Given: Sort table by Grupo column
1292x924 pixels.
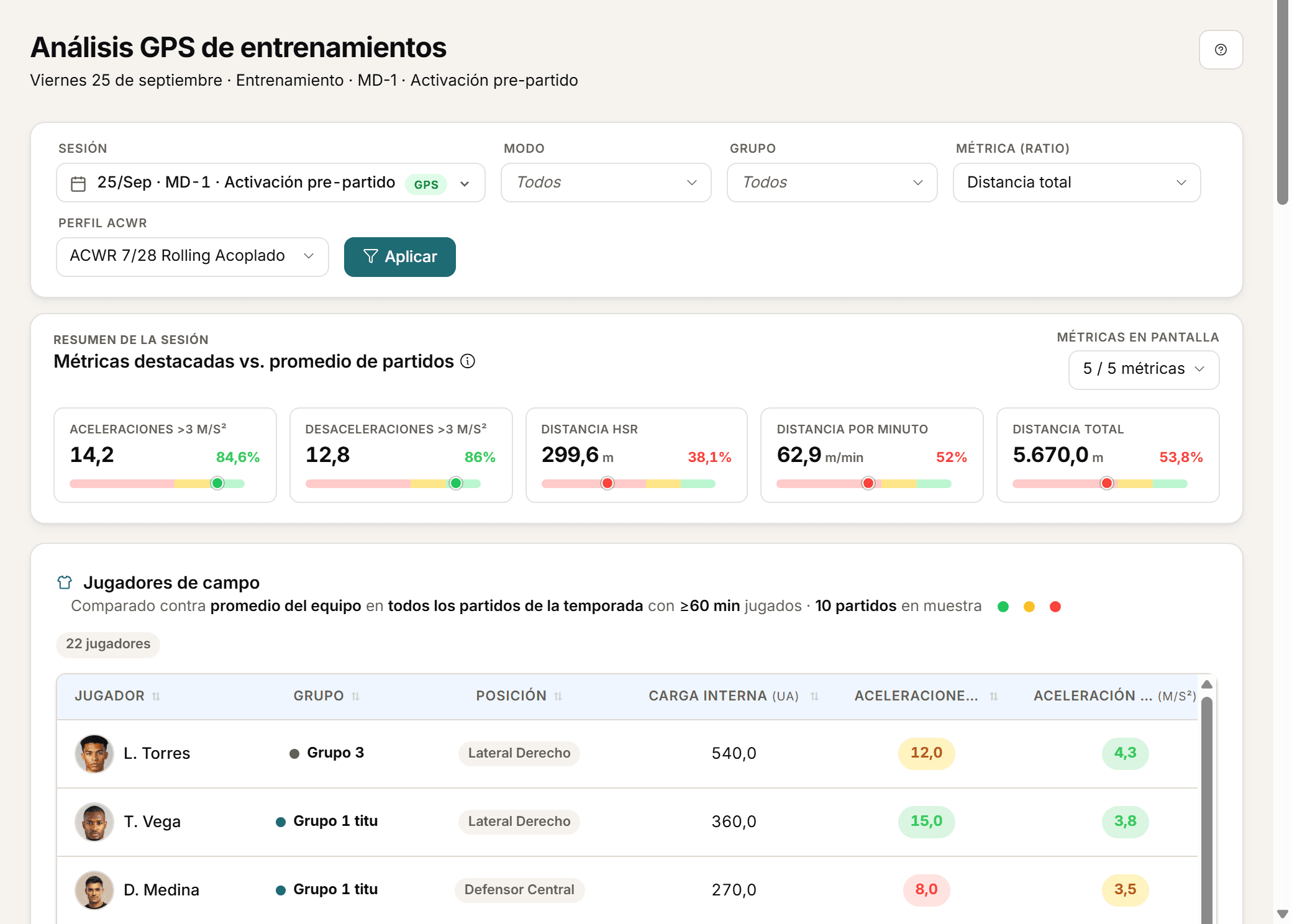Looking at the screenshot, I should (x=355, y=697).
